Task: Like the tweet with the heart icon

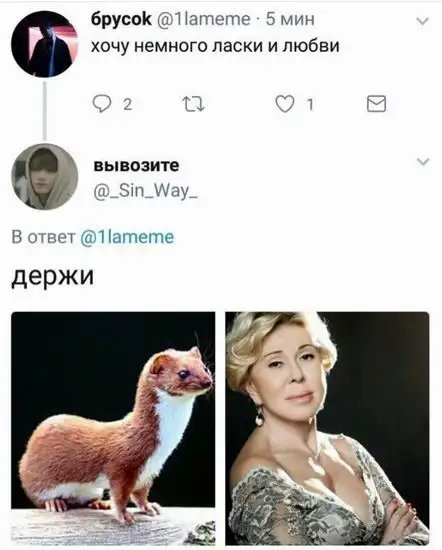Action: click(284, 104)
